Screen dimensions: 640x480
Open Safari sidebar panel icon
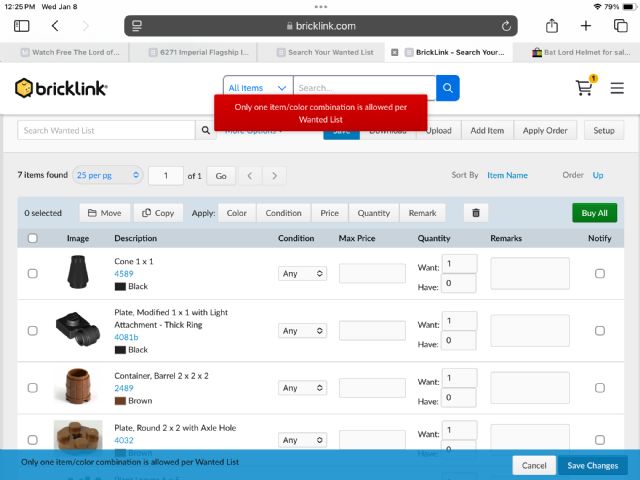click(22, 25)
